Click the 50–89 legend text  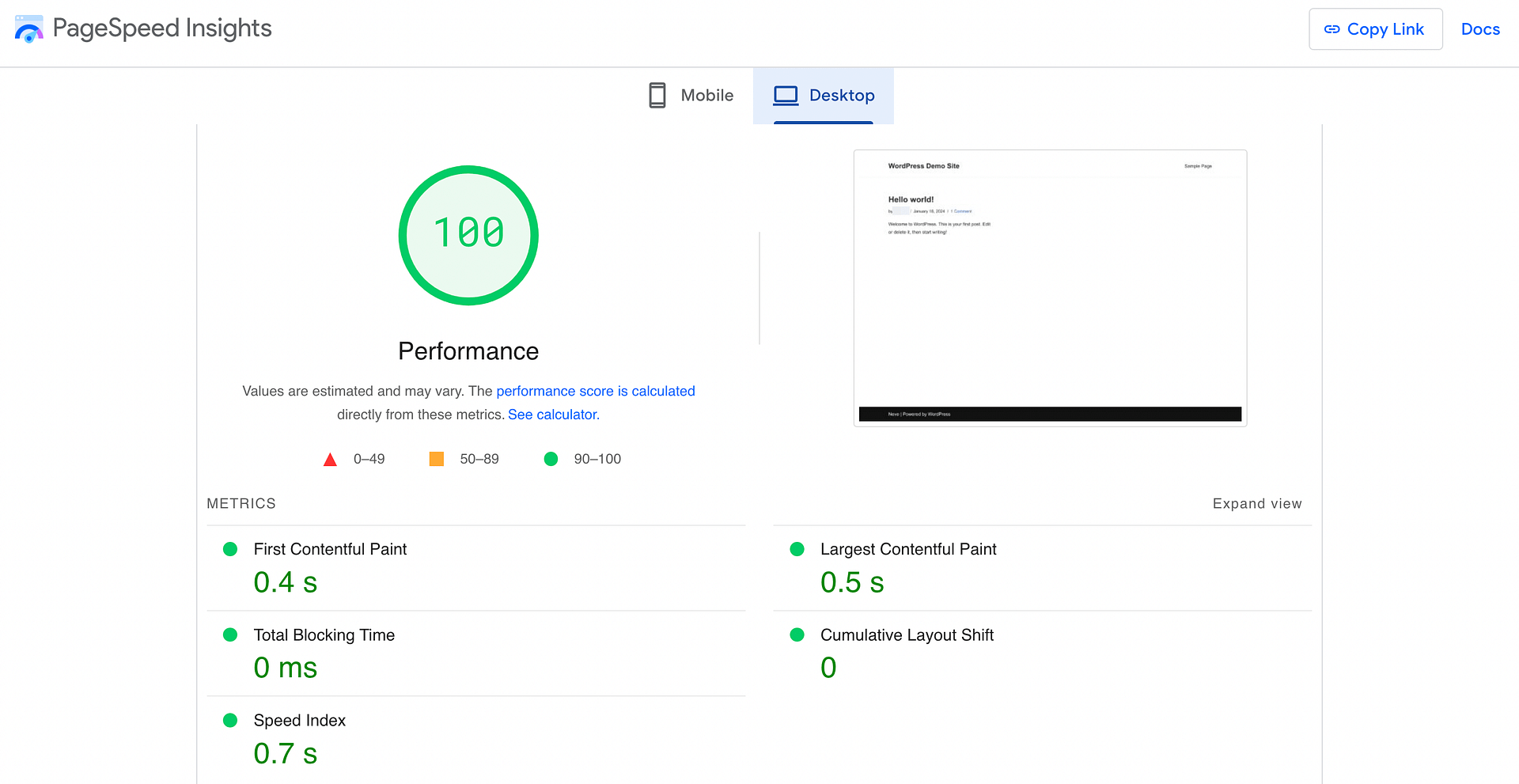click(x=479, y=459)
